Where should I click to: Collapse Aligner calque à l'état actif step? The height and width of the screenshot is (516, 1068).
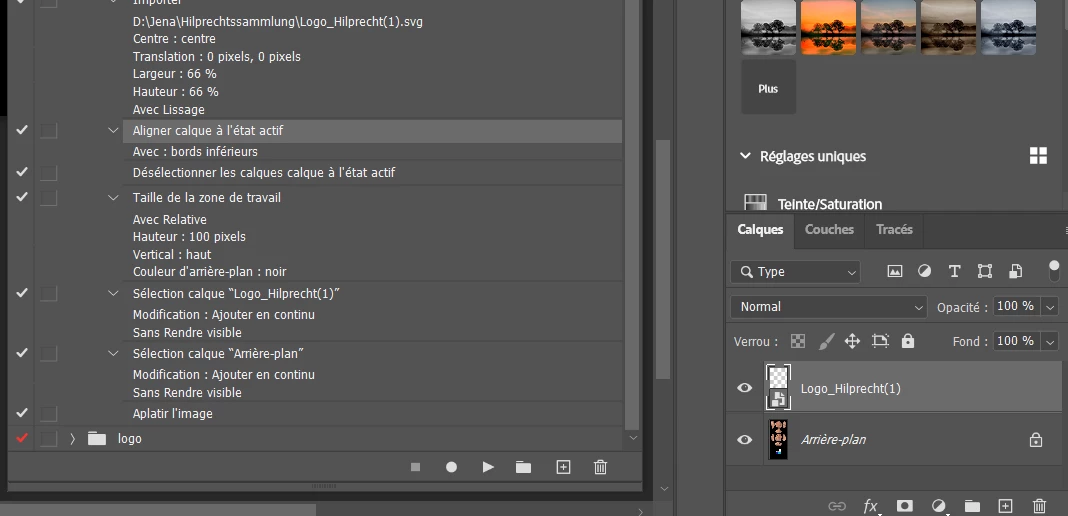[113, 130]
